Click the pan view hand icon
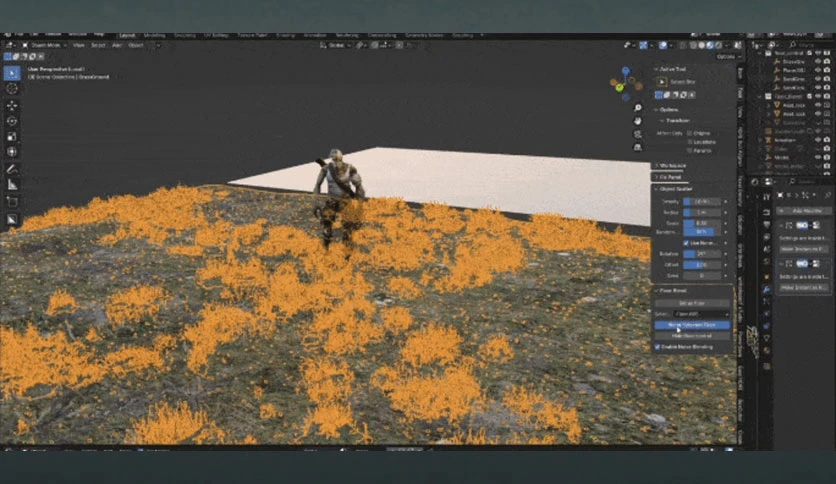This screenshot has height=484, width=836. coord(638,121)
